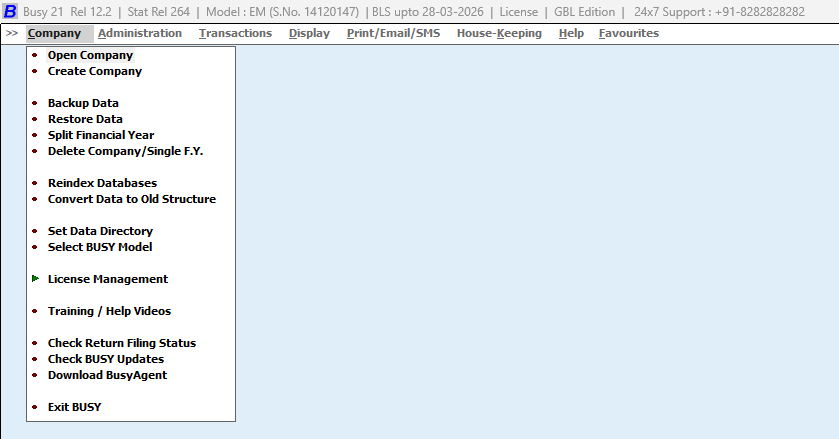Click 'Model : EM (S.No. 14120147)' text
This screenshot has width=839, height=439.
[x=282, y=12]
